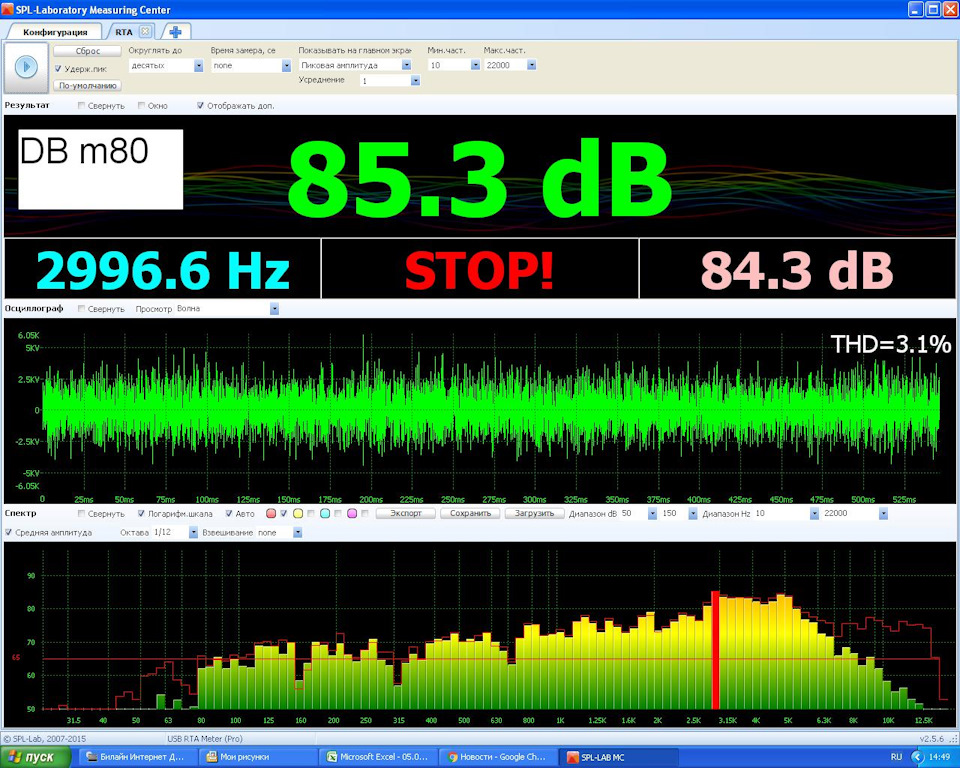Click the Сохранить spectrum button
960x768 pixels.
click(x=470, y=513)
